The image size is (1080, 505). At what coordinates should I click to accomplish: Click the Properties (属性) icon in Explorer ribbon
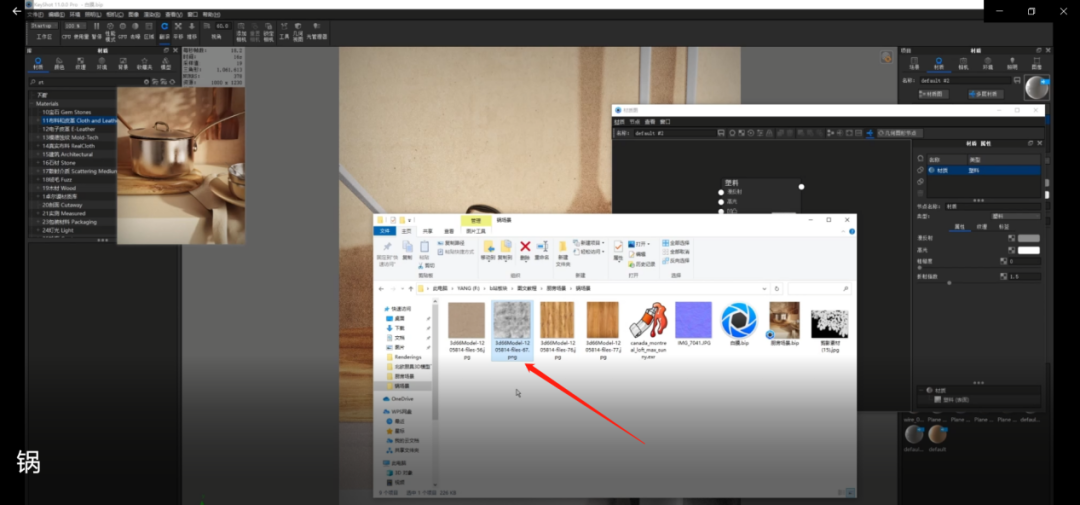coord(618,246)
